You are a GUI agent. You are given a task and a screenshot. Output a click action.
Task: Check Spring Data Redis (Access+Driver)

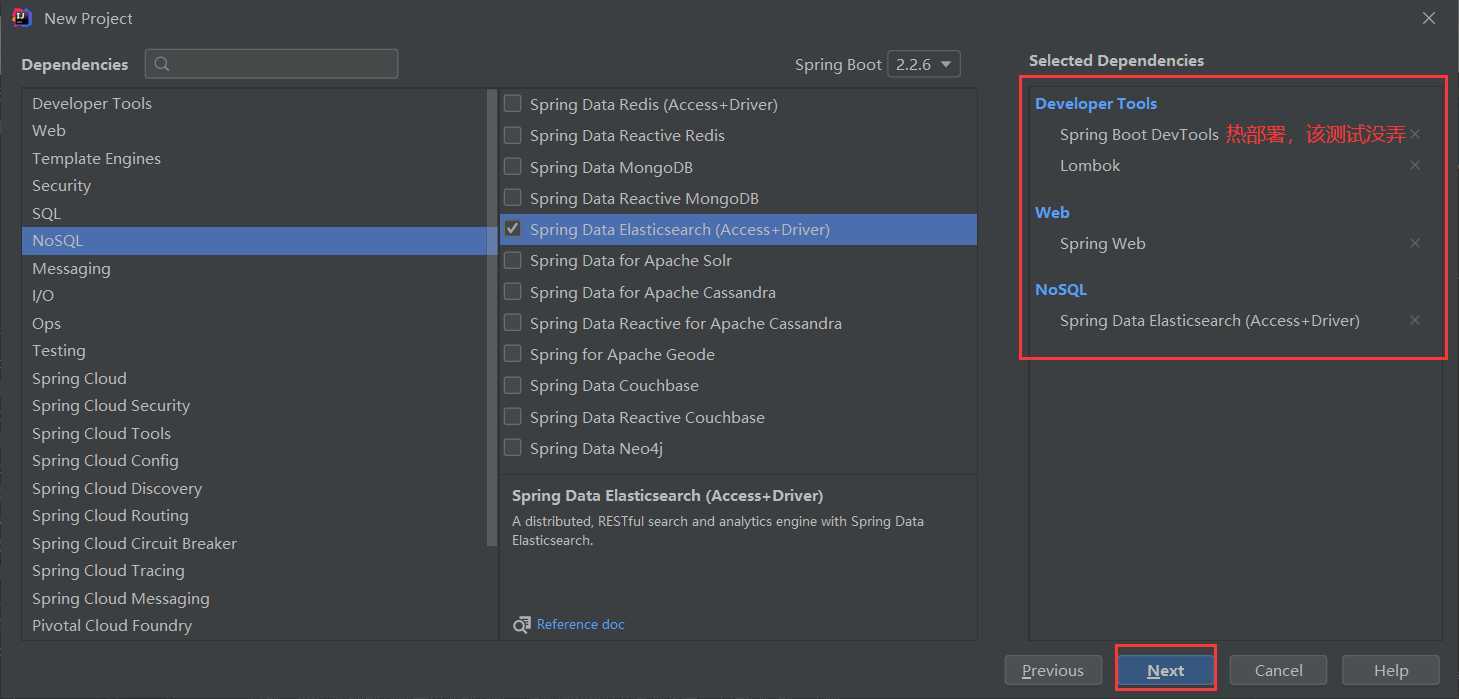point(513,103)
